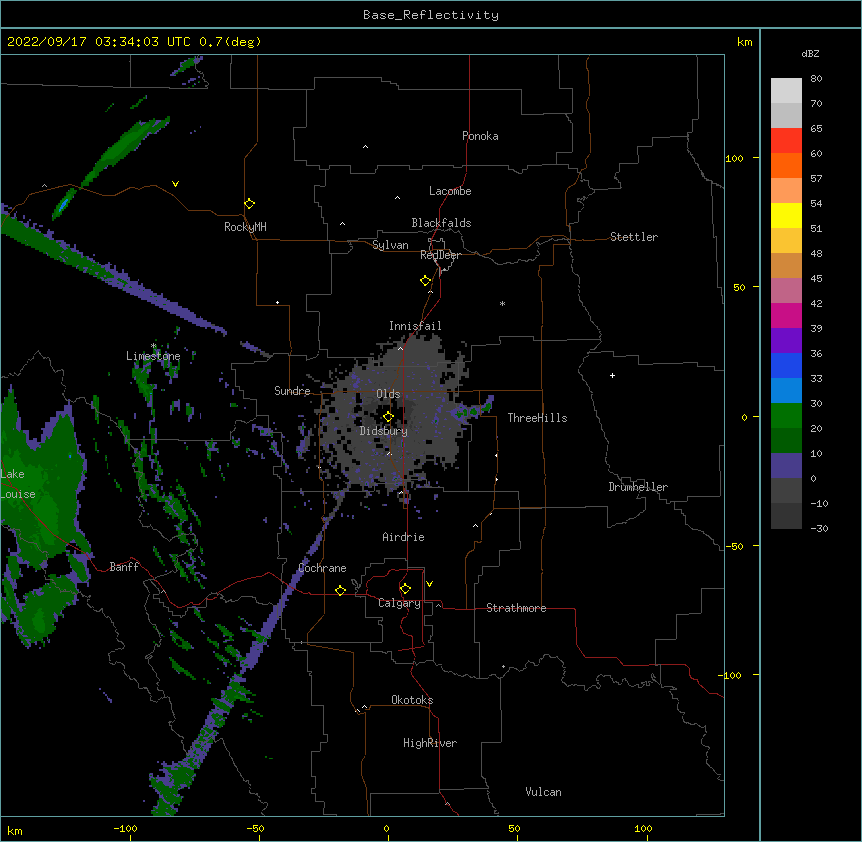Click the yellow marker south of RedDeer
This screenshot has height=842, width=862.
(x=426, y=281)
